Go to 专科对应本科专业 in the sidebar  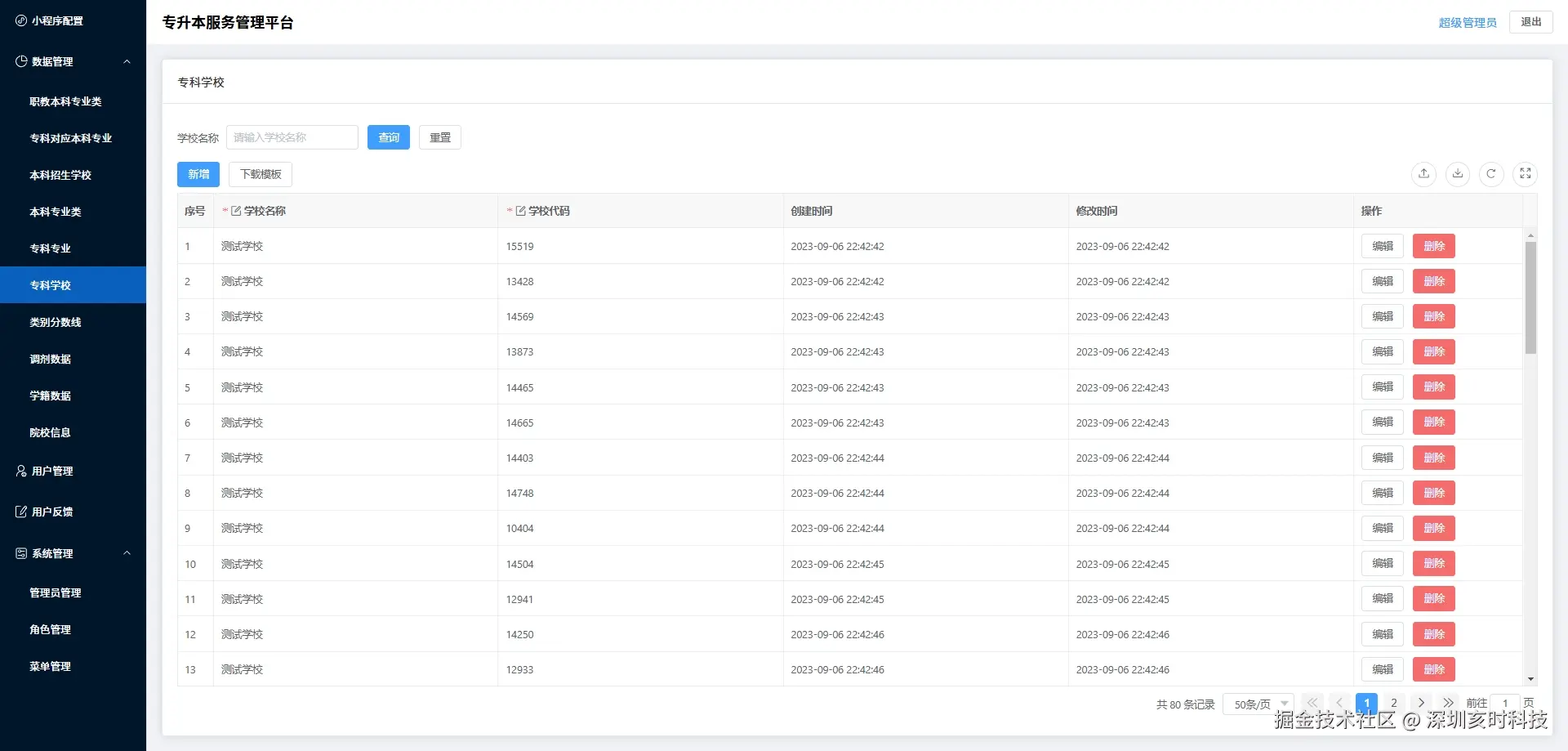[73, 138]
